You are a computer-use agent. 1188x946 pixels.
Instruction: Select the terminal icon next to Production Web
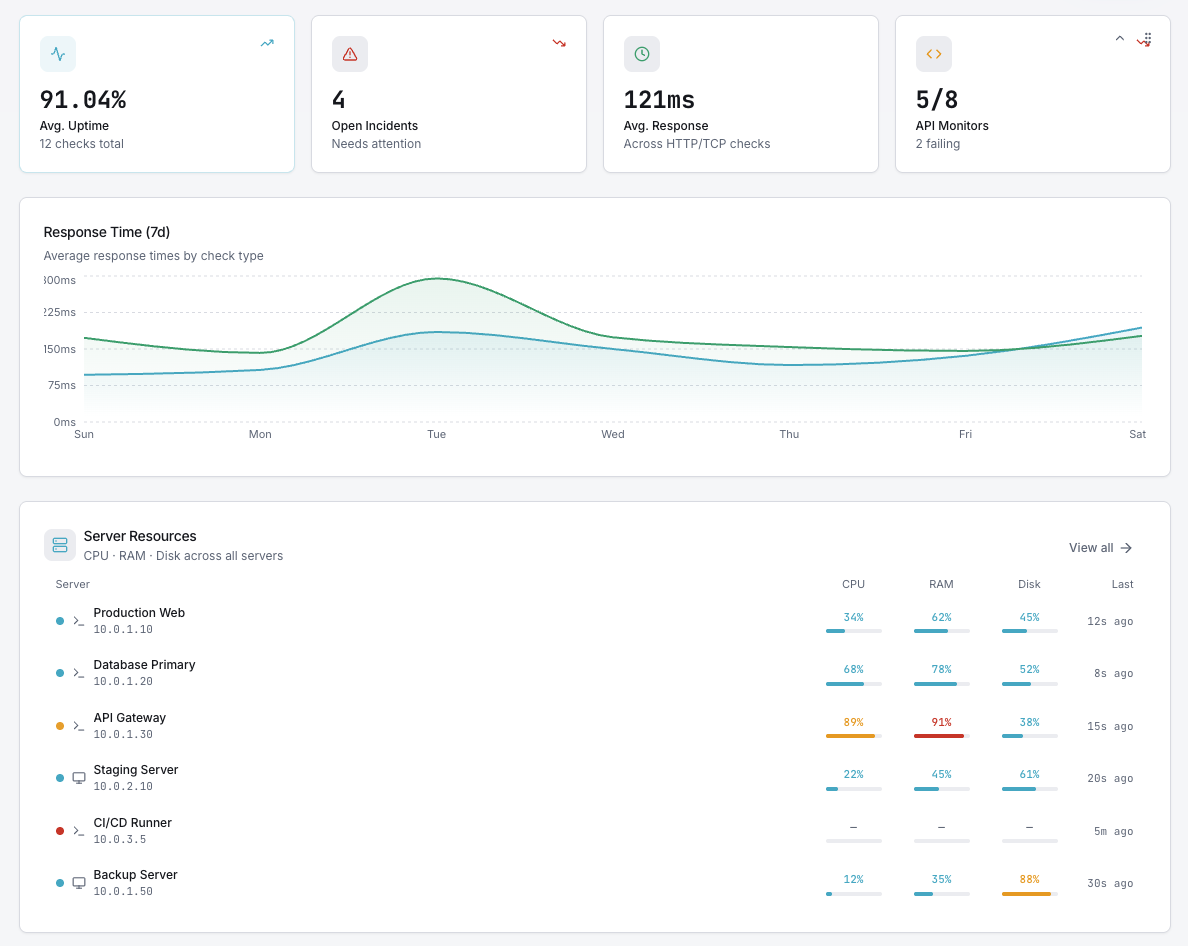coord(78,621)
